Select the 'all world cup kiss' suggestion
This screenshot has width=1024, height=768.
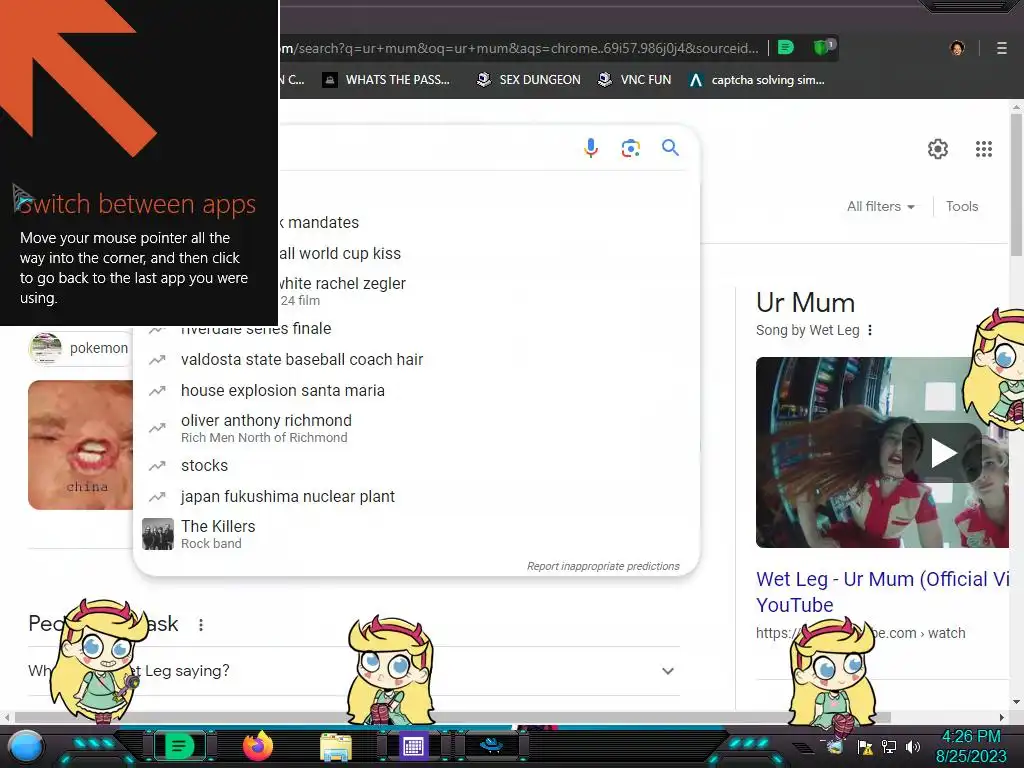pos(417,253)
